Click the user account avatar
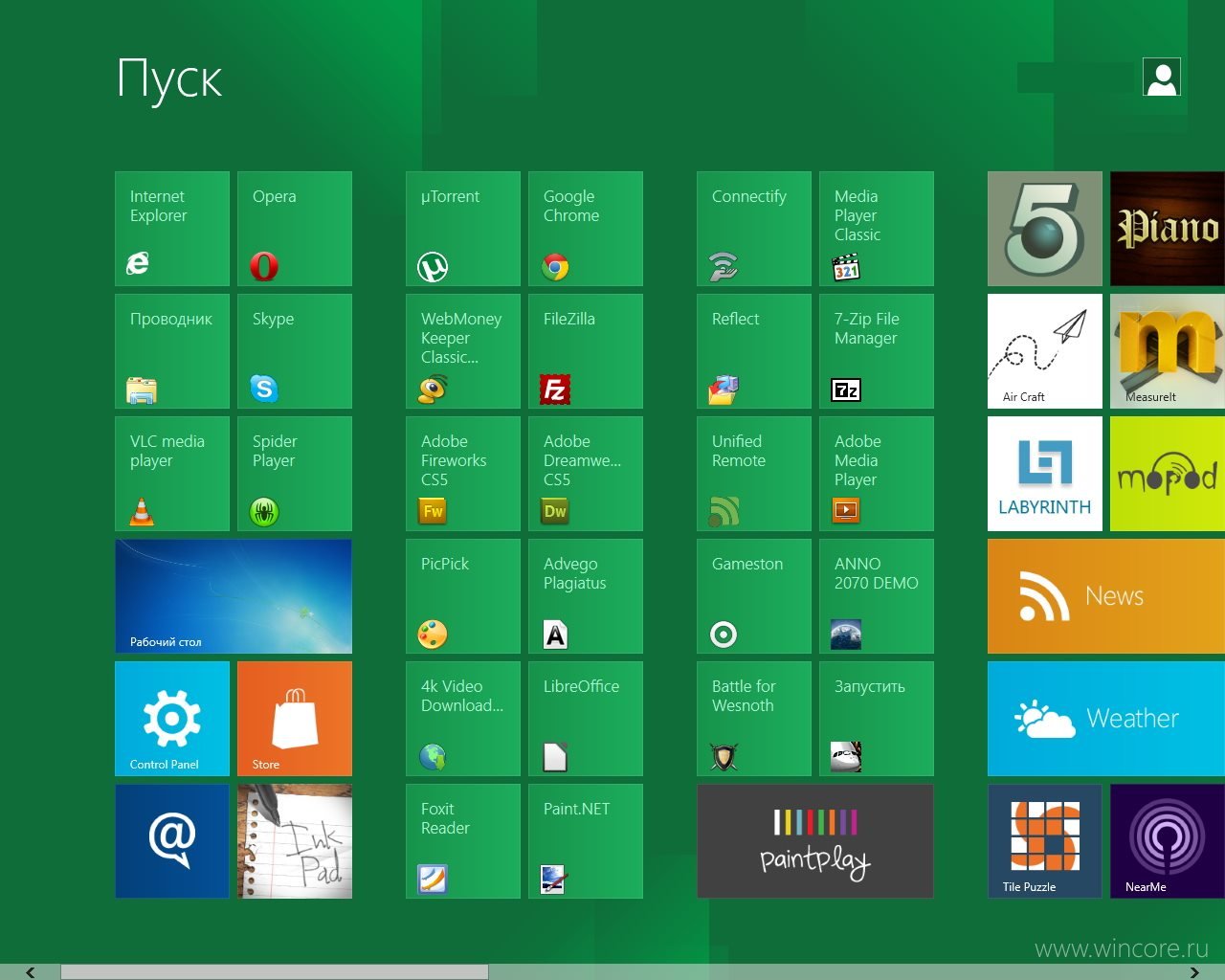The image size is (1225, 980). coord(1162,78)
